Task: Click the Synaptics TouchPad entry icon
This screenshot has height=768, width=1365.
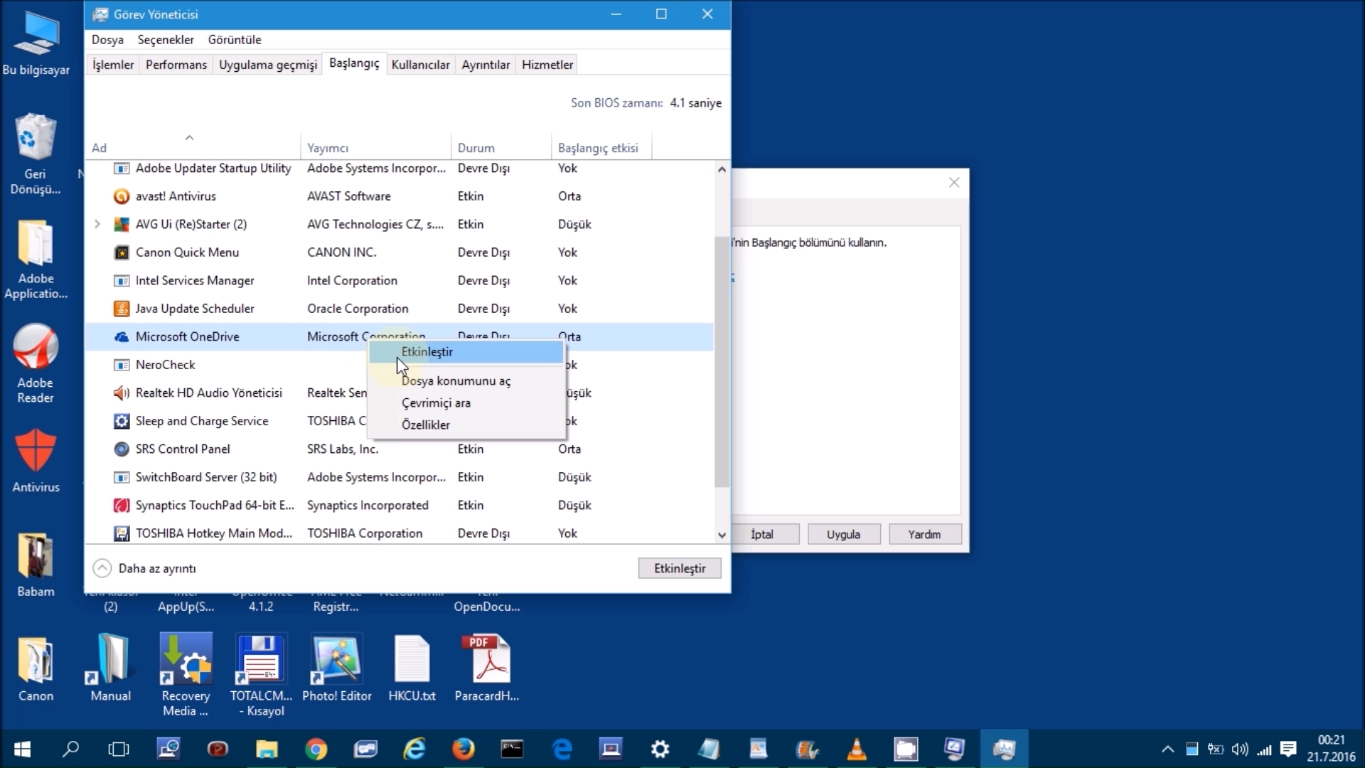Action: coord(122,505)
